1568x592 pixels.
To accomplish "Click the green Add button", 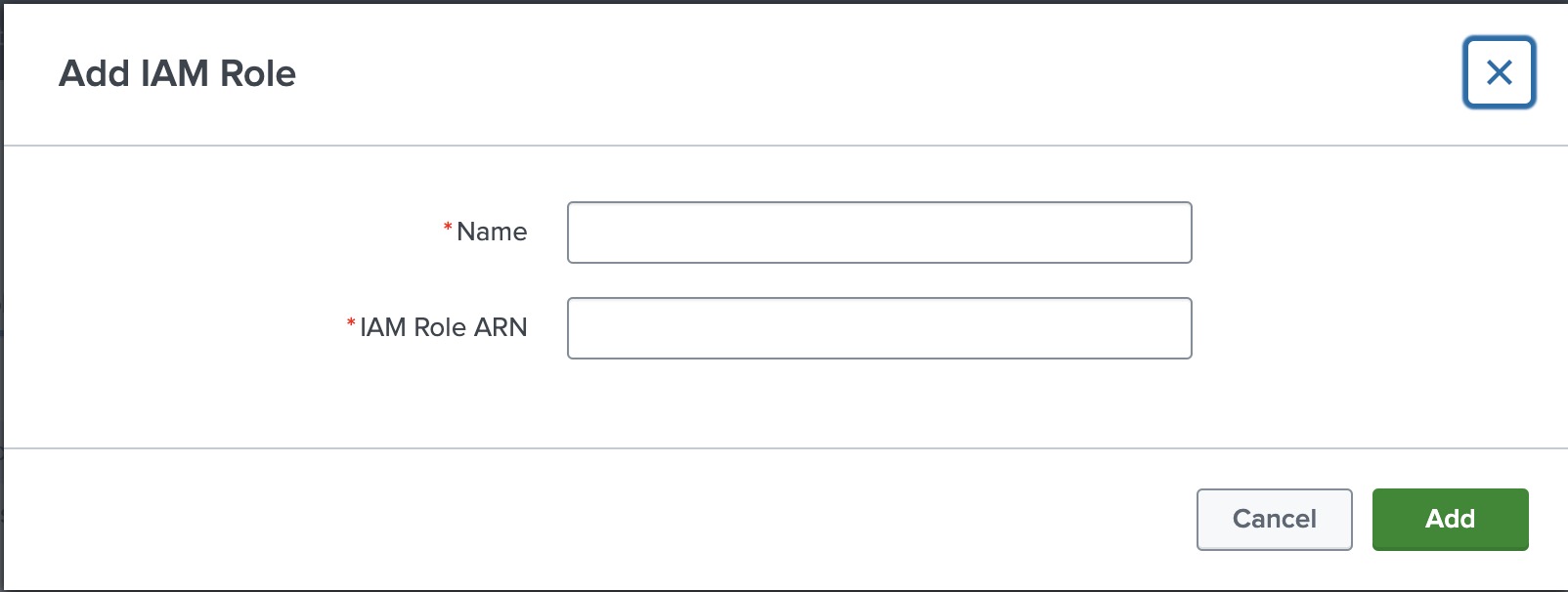I will (1450, 519).
